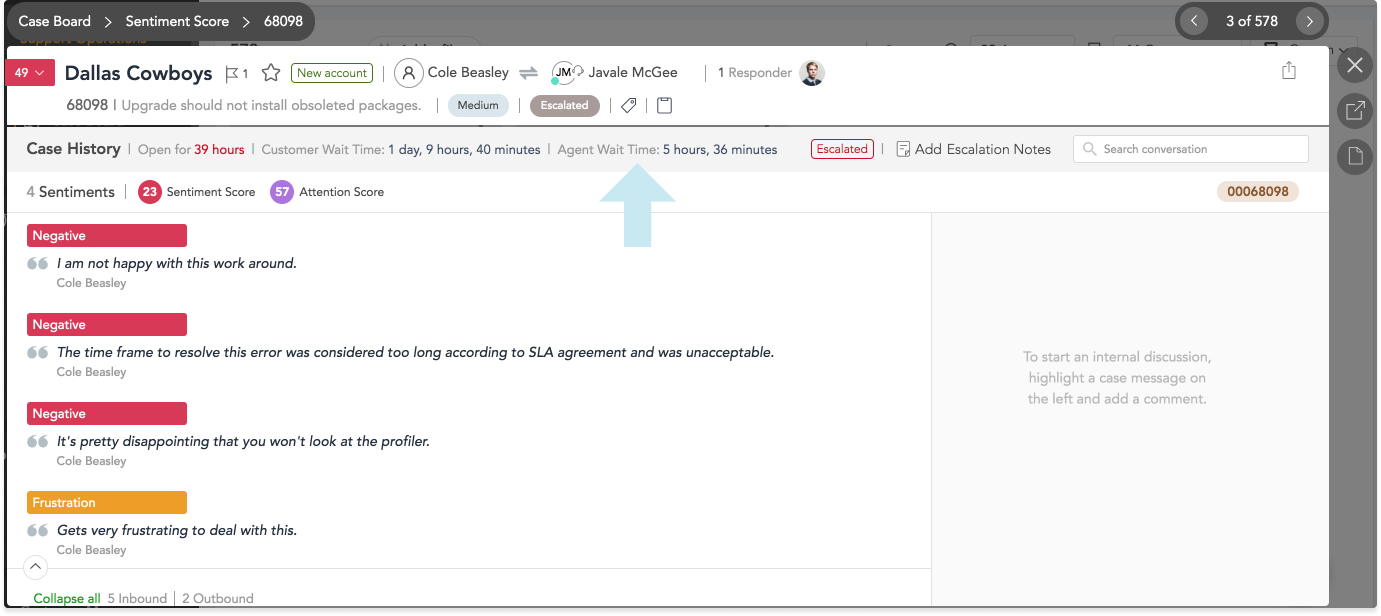Screen dimensions: 1381x616
Task: Click the clipboard icon after the tag icon
Action: [x=664, y=105]
